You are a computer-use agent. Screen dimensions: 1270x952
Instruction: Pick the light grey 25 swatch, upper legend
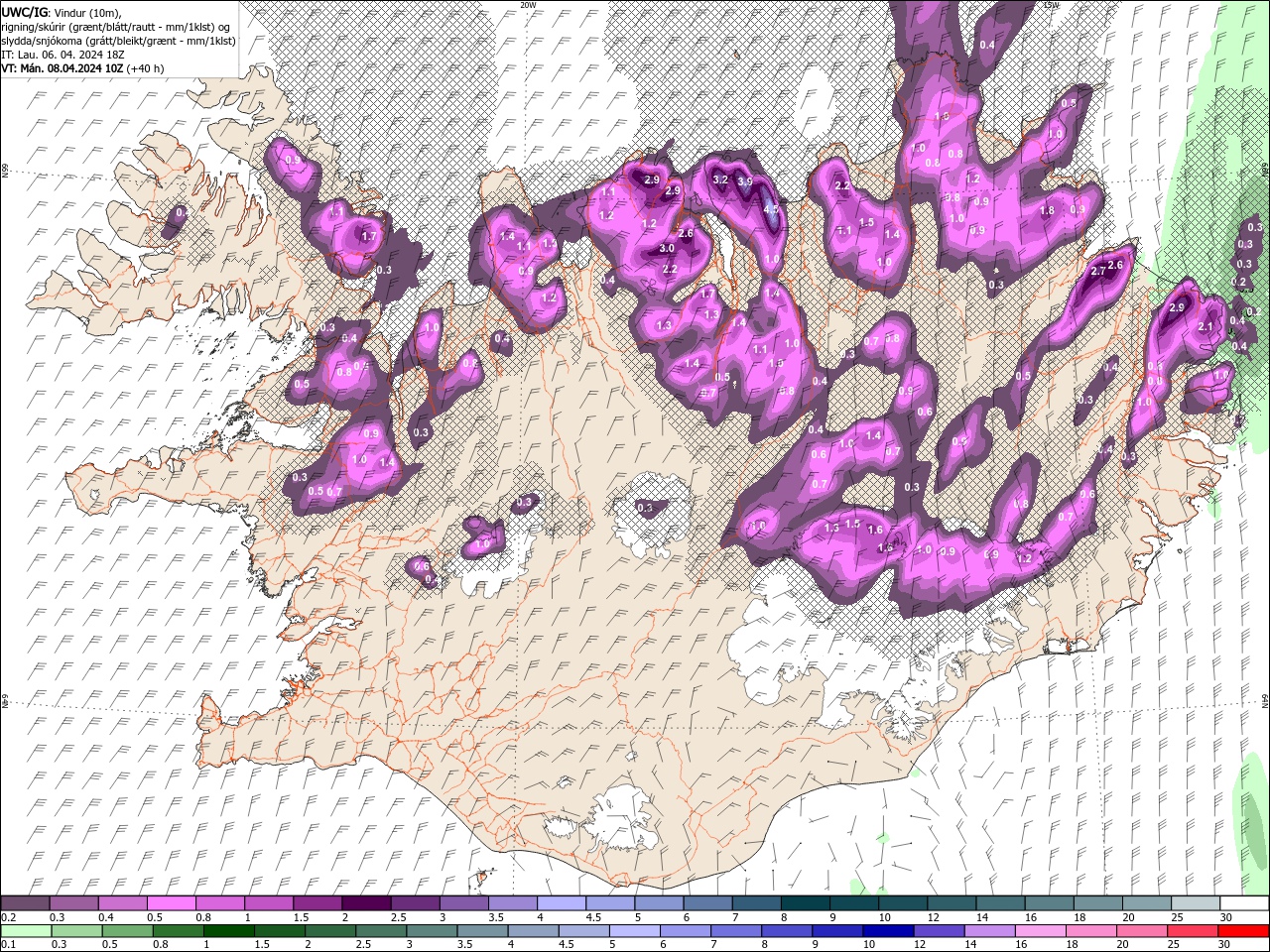pyautogui.click(x=1195, y=903)
